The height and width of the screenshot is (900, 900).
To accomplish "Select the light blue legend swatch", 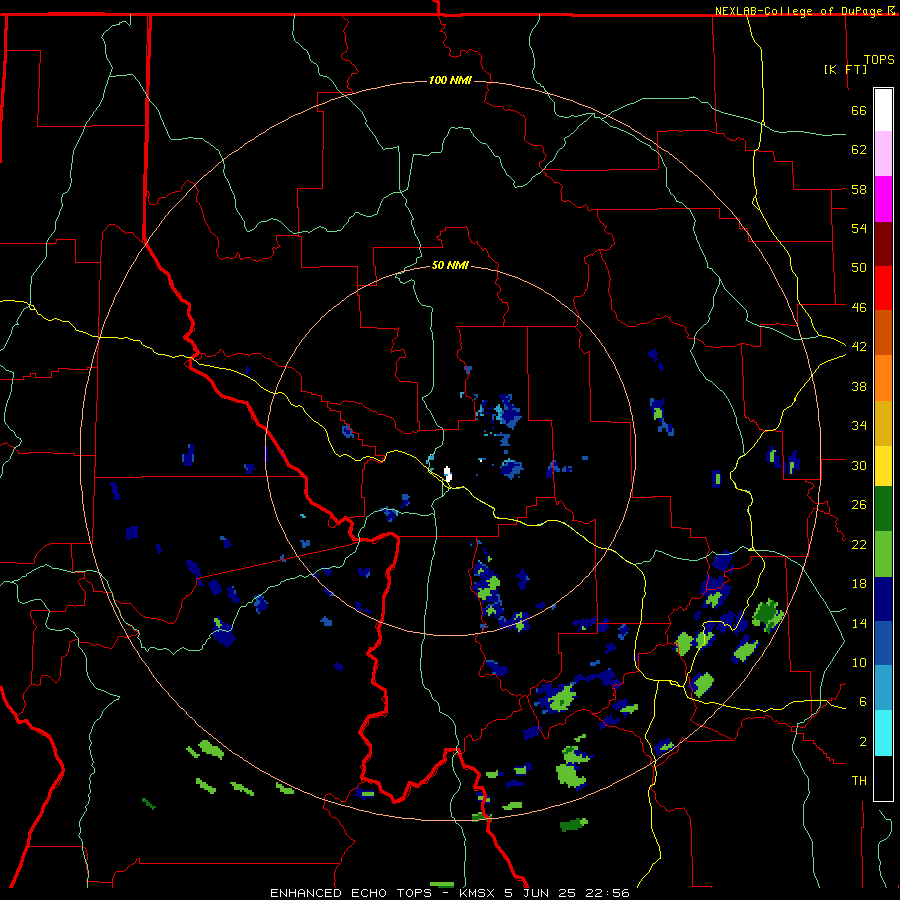I will [883, 688].
